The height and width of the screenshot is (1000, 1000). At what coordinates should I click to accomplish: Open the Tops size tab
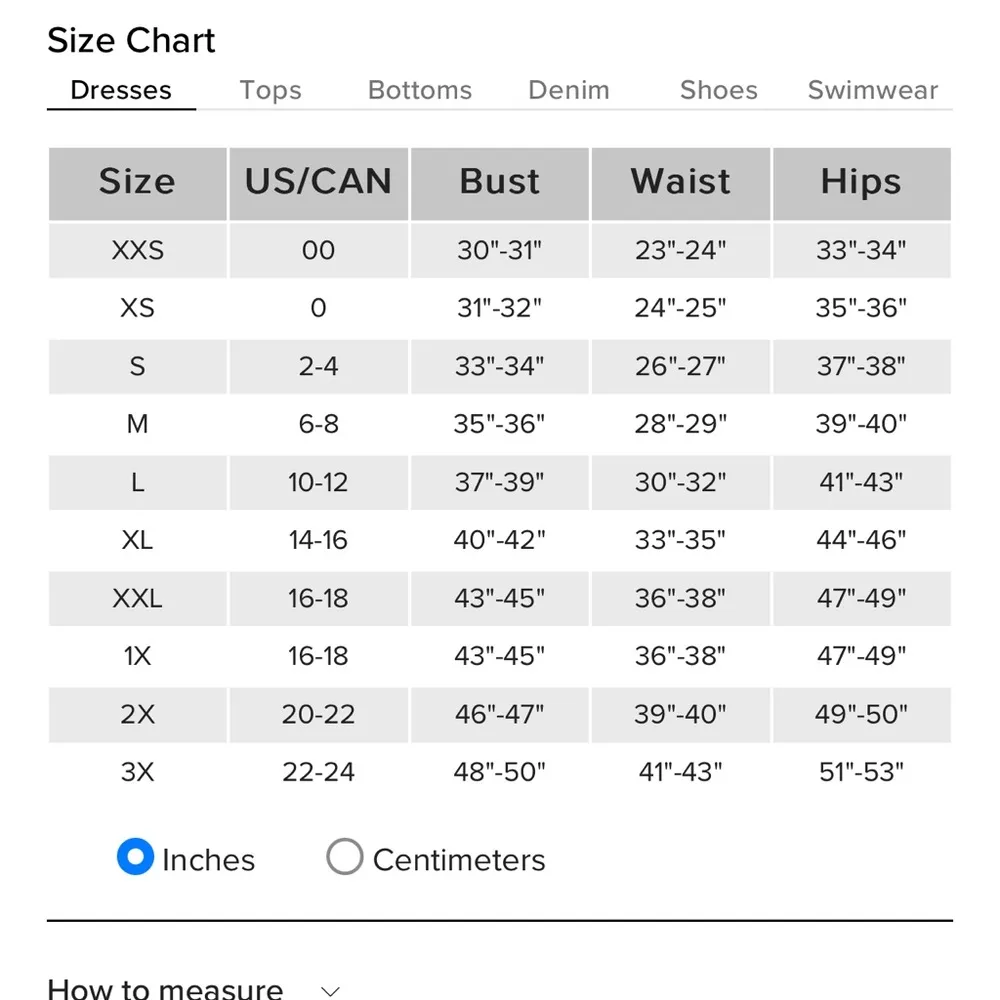[270, 90]
